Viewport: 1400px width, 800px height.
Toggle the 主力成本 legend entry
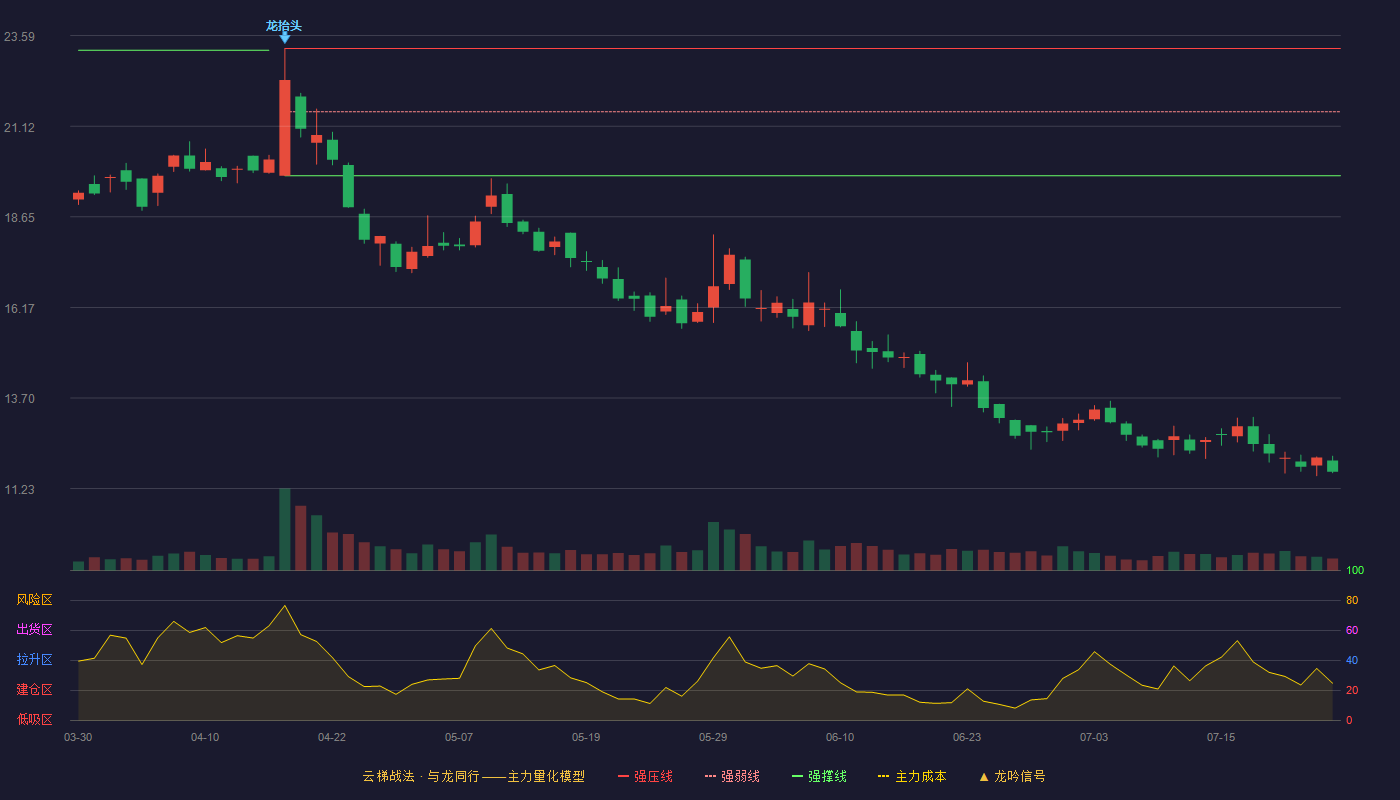pyautogui.click(x=912, y=776)
